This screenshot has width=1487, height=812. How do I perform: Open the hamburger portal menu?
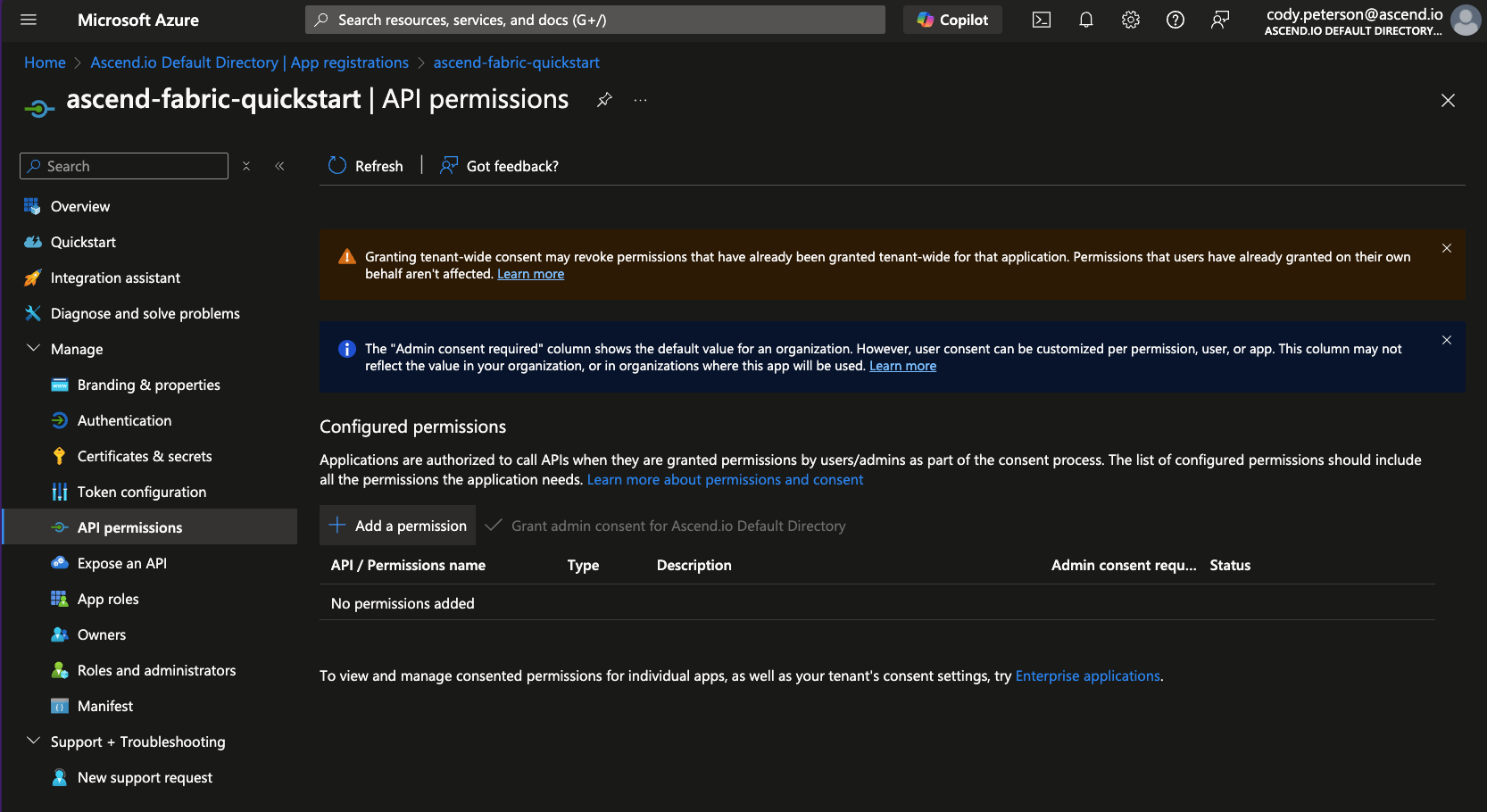click(29, 20)
